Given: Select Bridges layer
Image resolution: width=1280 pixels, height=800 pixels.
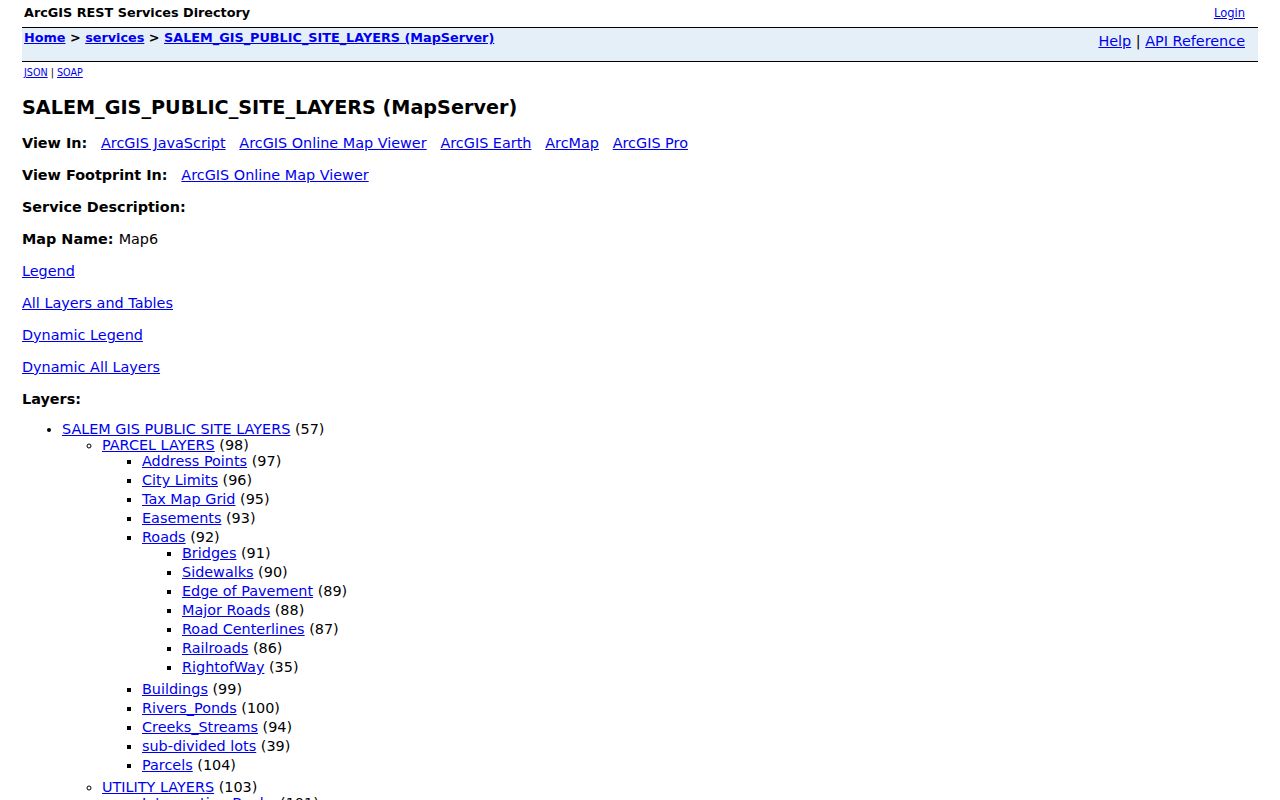Looking at the screenshot, I should [209, 553].
